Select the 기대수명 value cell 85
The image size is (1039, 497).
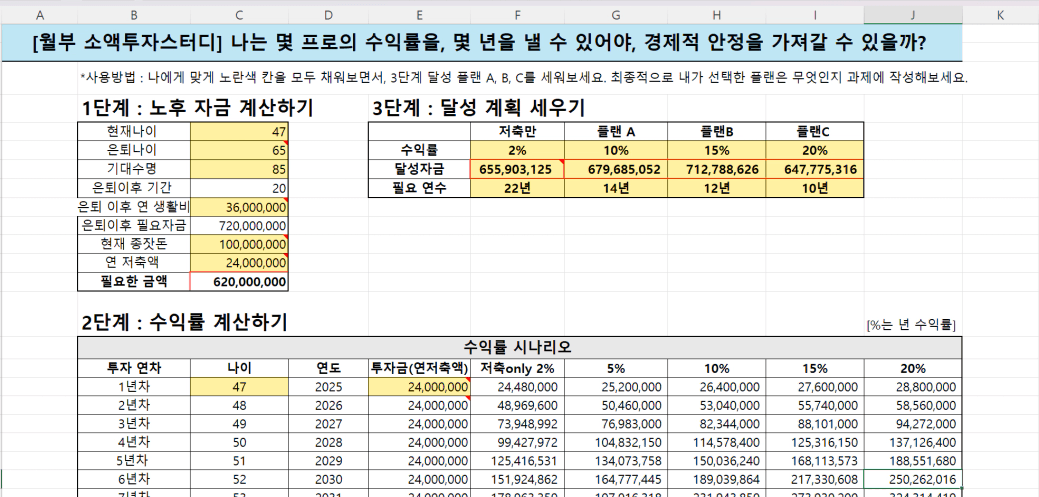(x=239, y=169)
